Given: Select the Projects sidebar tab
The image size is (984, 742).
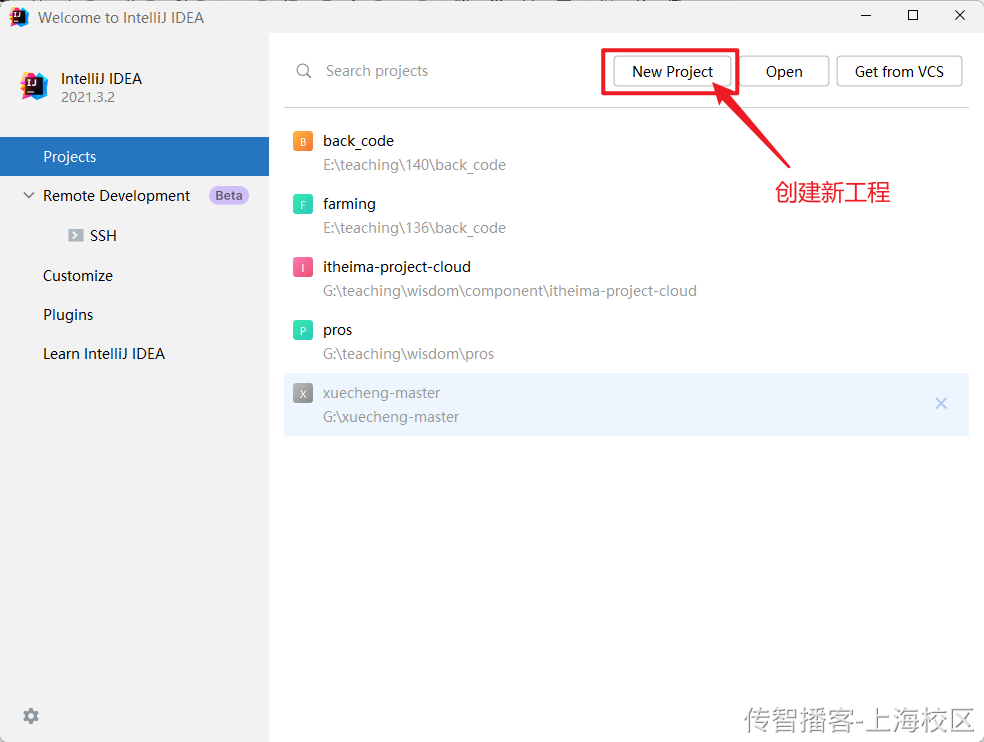Looking at the screenshot, I should tap(134, 156).
